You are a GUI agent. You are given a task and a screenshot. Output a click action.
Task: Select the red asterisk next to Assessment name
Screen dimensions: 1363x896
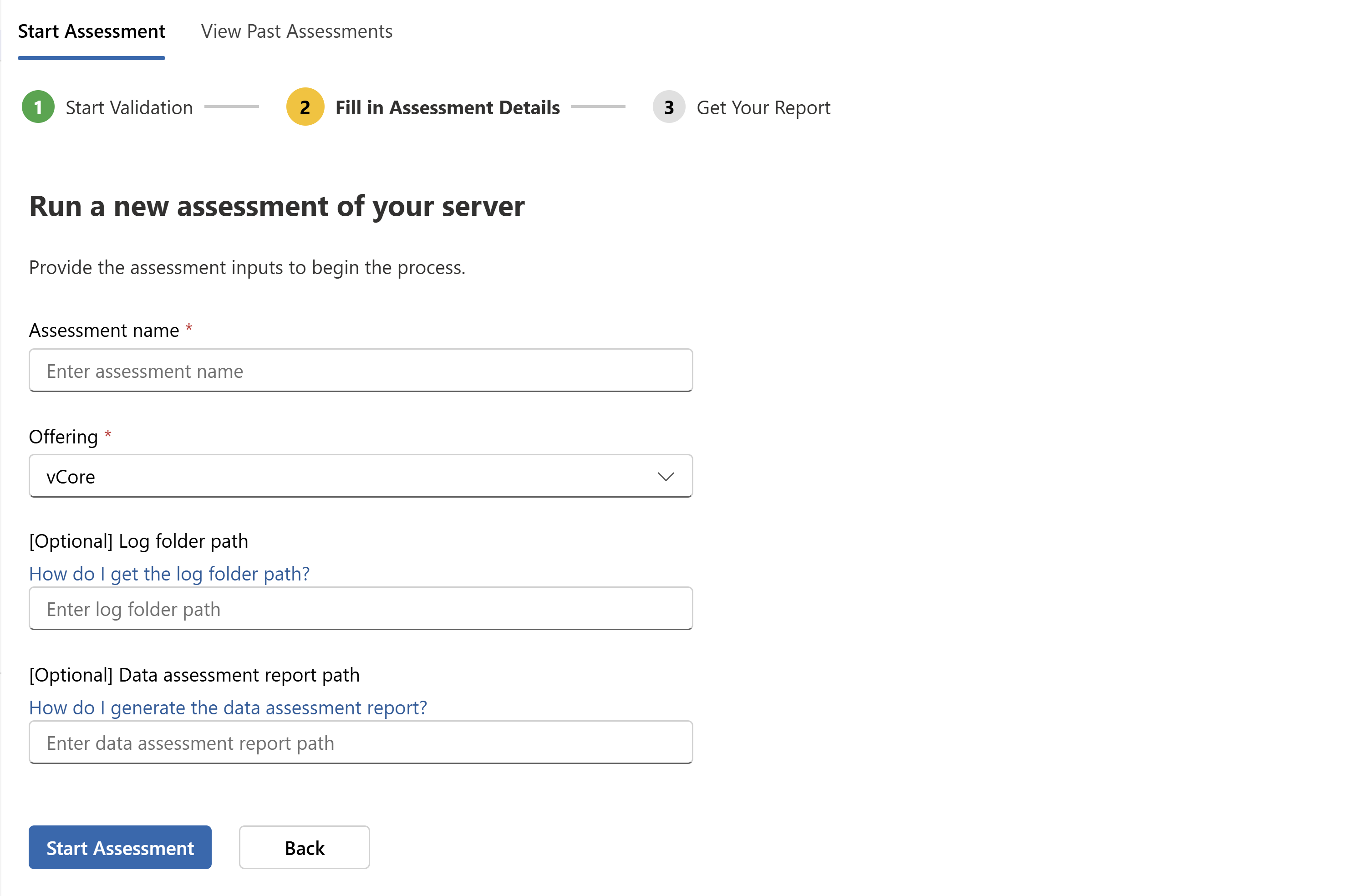(189, 328)
